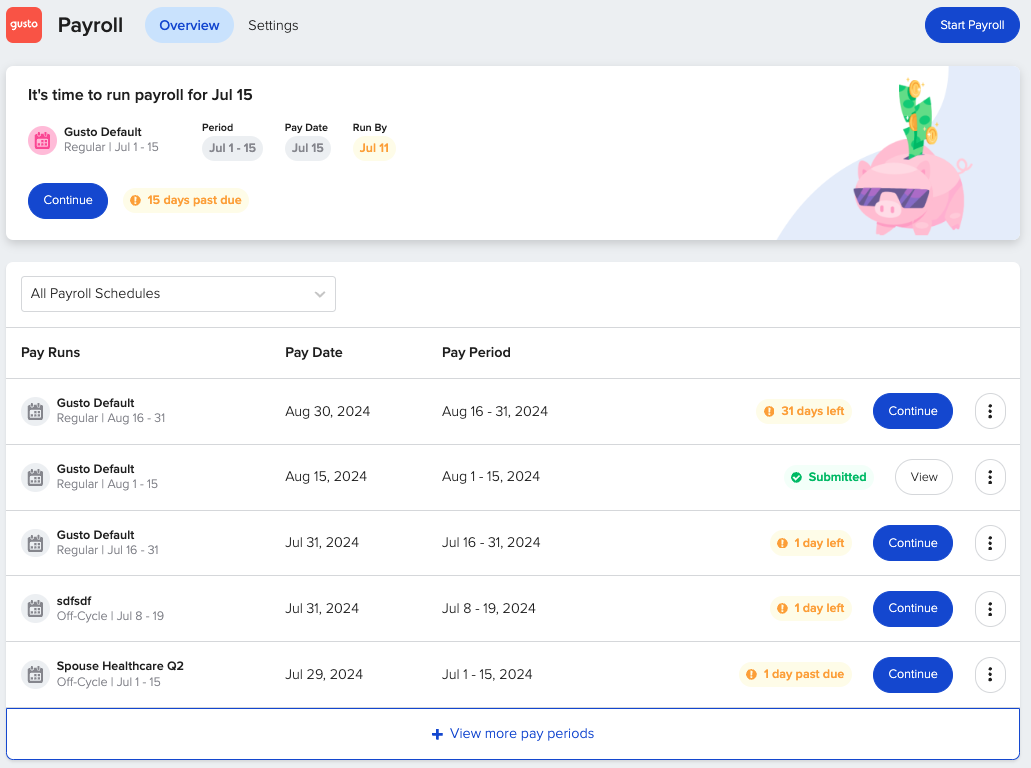Select the Overview tab
Screen dimensions: 1031x768
click(189, 25)
